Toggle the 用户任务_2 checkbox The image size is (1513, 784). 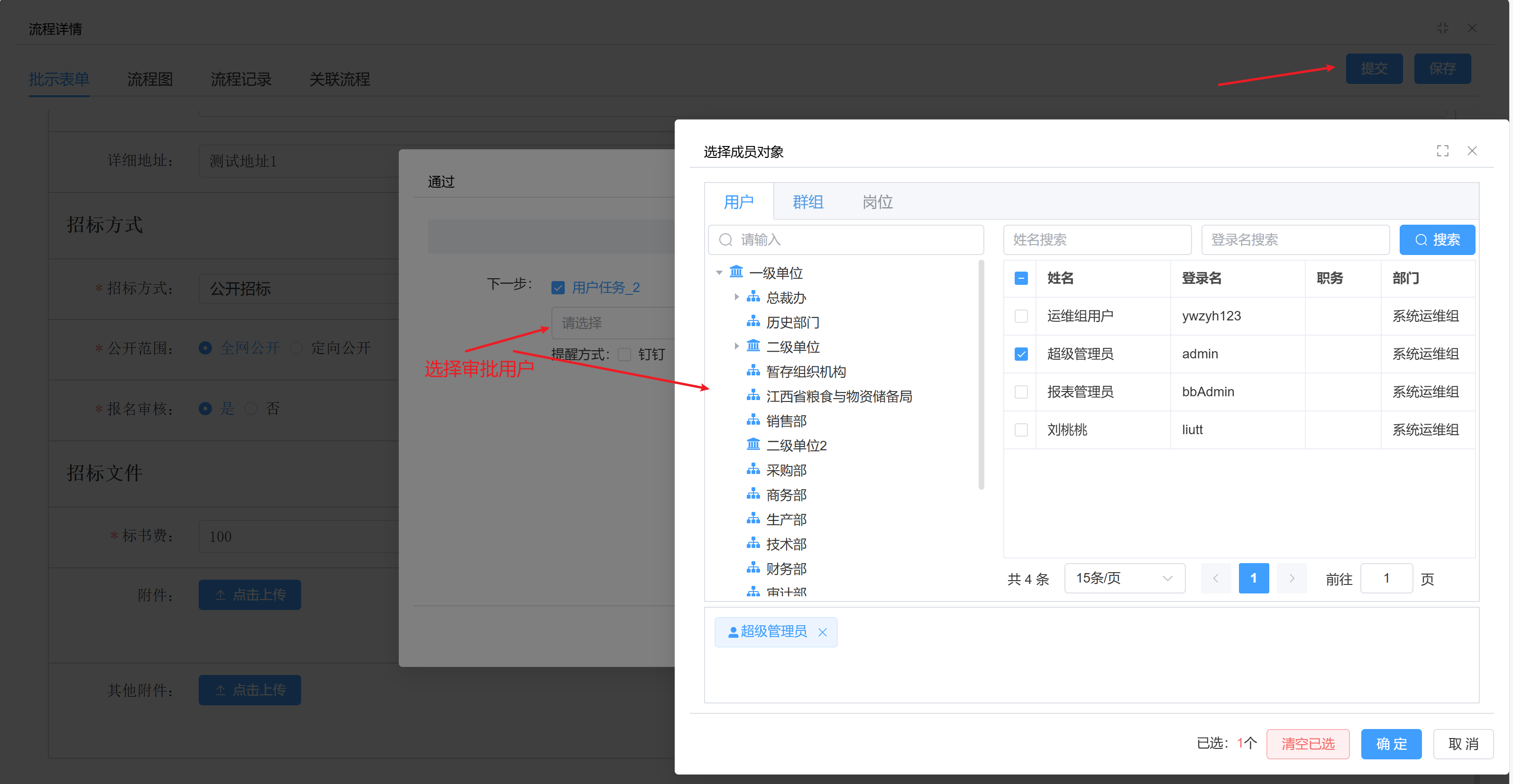point(558,288)
